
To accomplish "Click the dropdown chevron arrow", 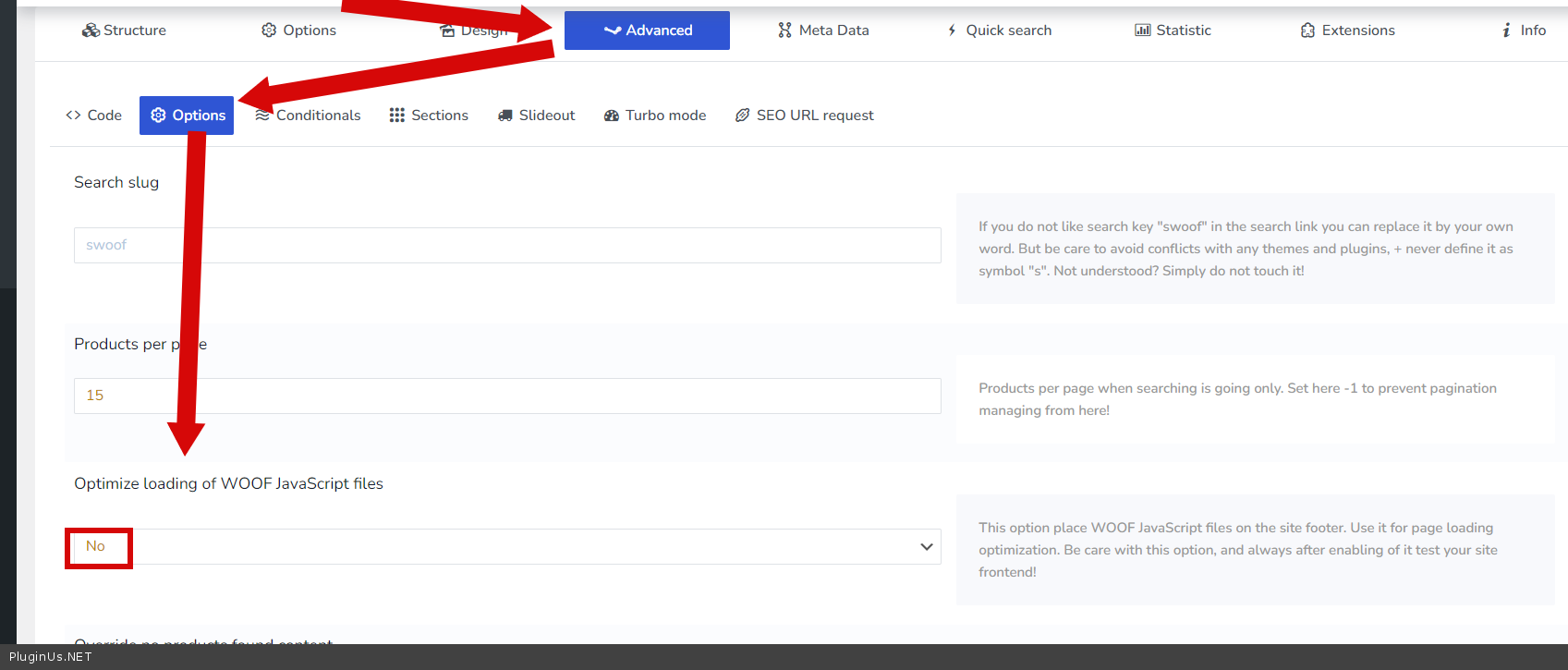I will point(927,547).
